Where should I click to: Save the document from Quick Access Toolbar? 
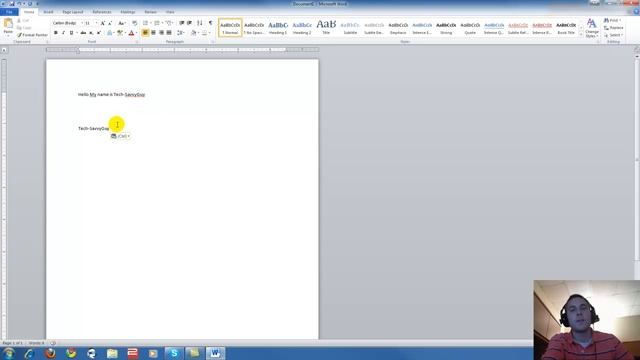click(x=12, y=4)
